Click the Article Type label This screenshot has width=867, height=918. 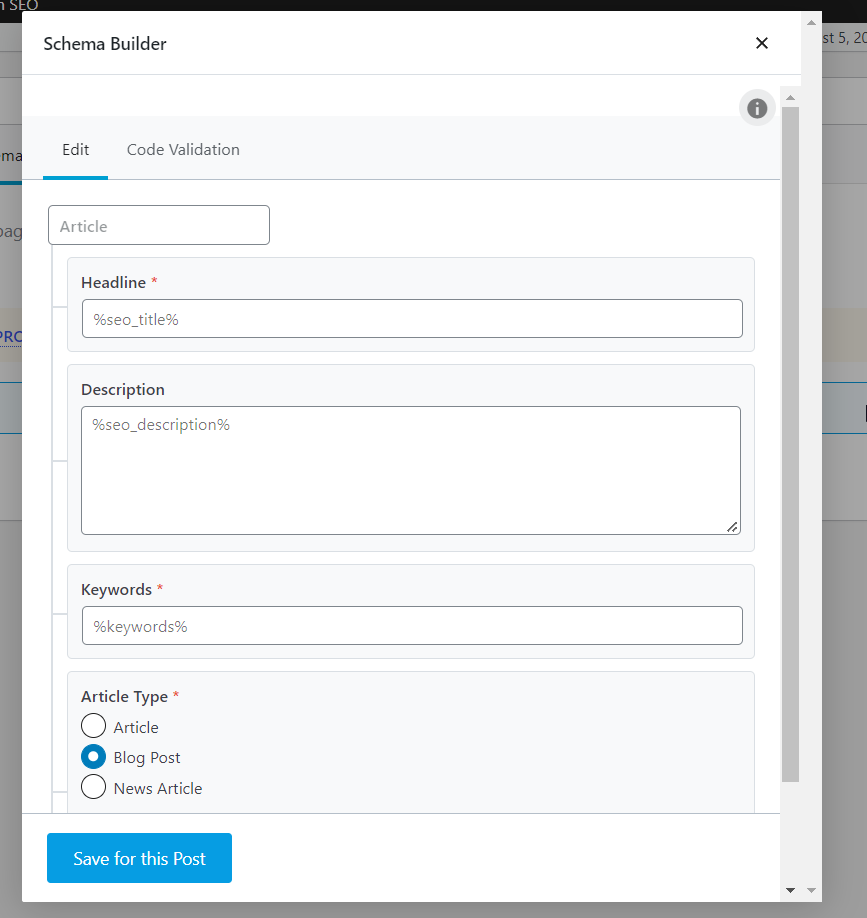[124, 696]
